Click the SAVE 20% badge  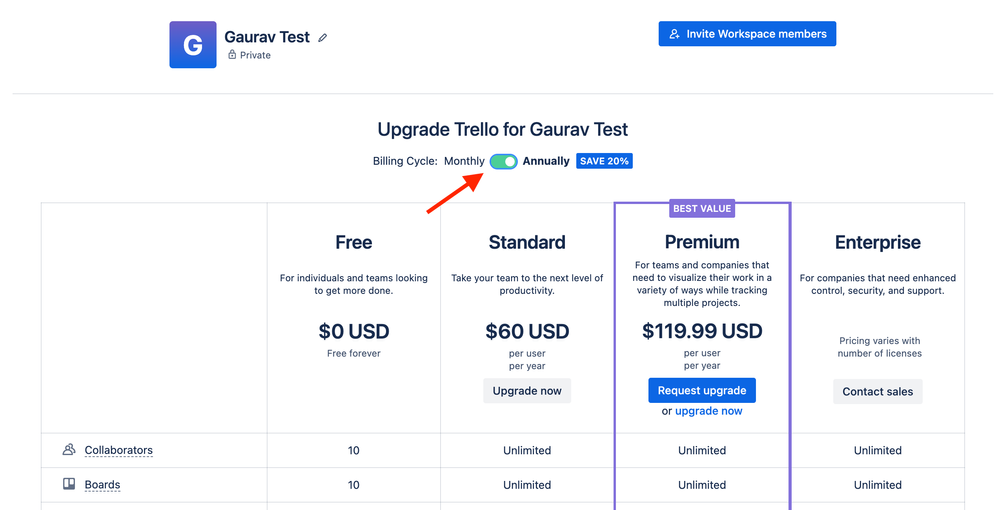[x=604, y=161]
